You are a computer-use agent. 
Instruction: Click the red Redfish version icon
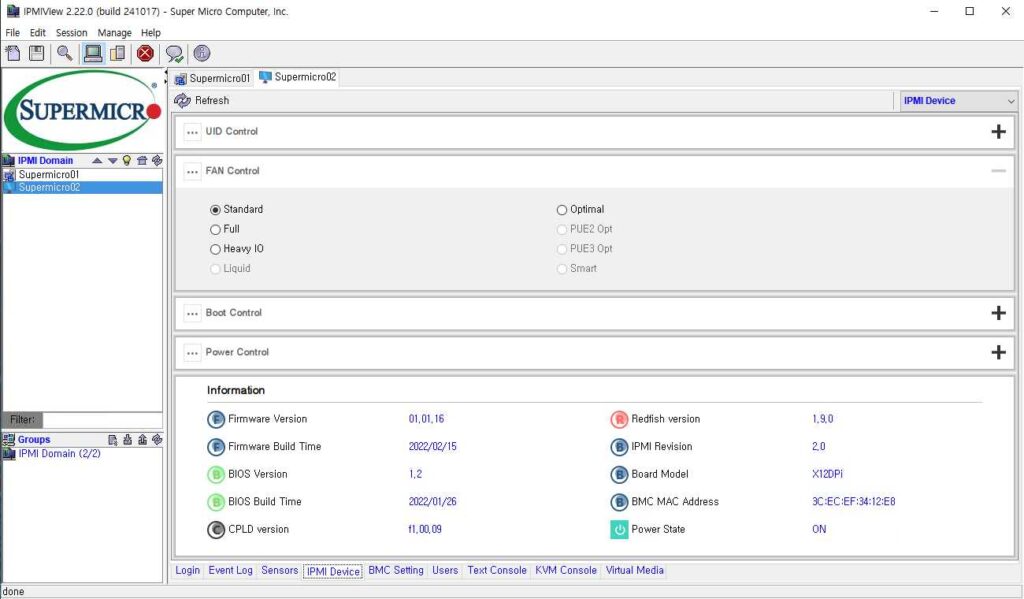619,419
